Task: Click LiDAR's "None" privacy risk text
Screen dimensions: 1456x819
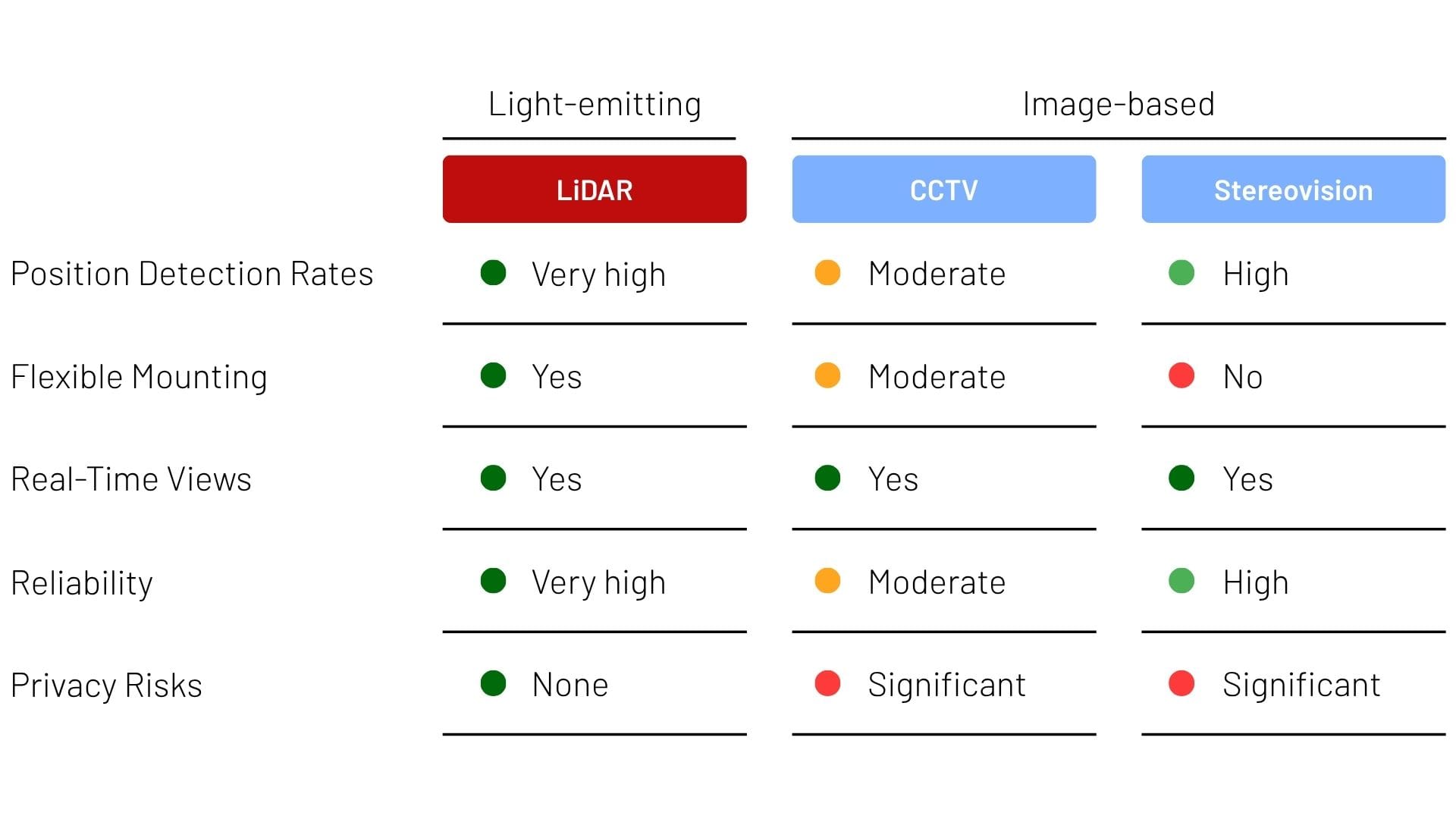Action: click(x=570, y=685)
